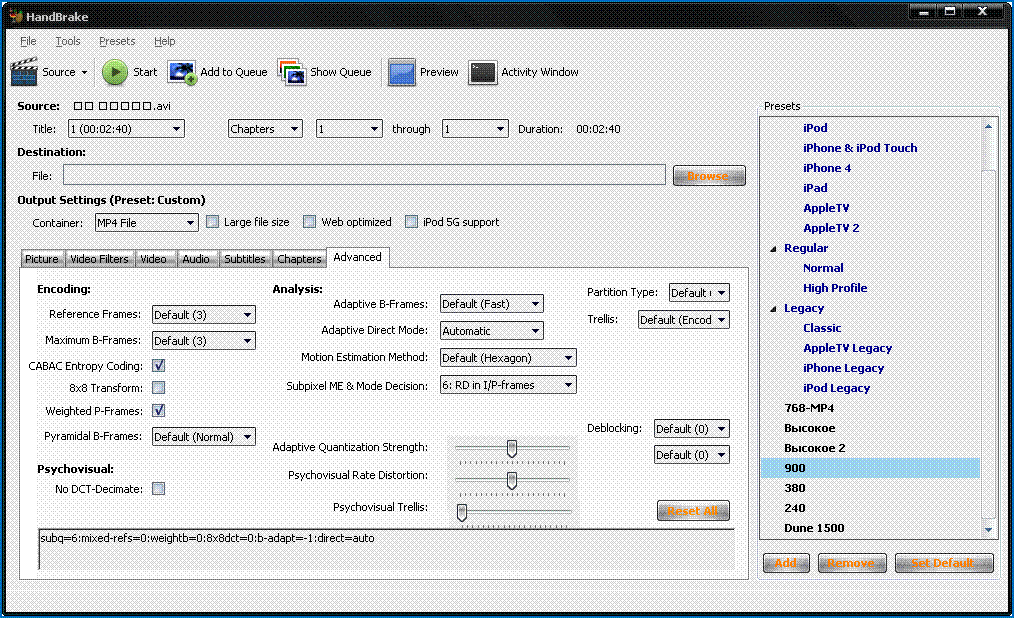Open Reference Frames dropdown

(x=204, y=315)
